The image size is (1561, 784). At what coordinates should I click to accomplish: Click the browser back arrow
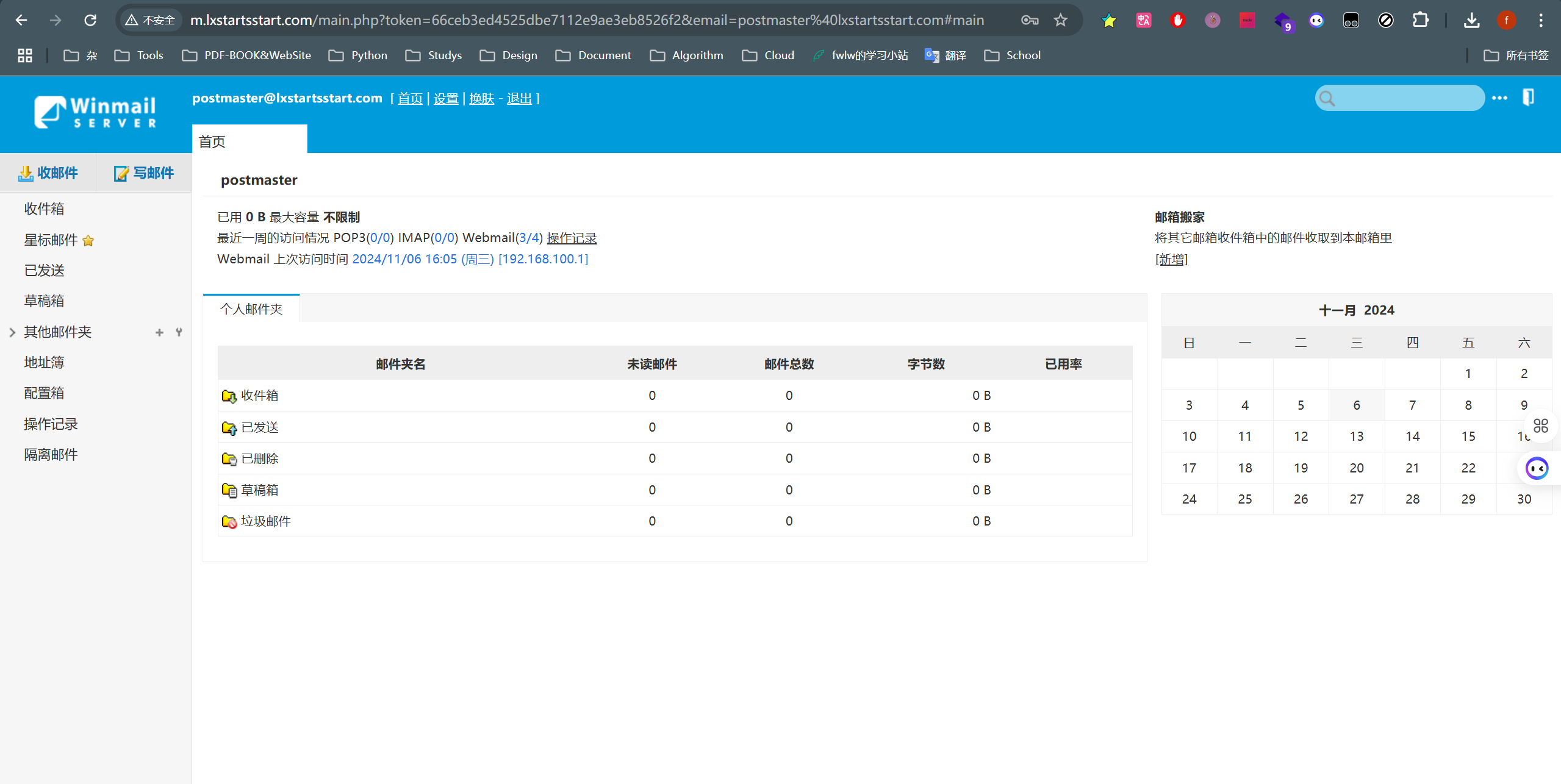(x=21, y=20)
